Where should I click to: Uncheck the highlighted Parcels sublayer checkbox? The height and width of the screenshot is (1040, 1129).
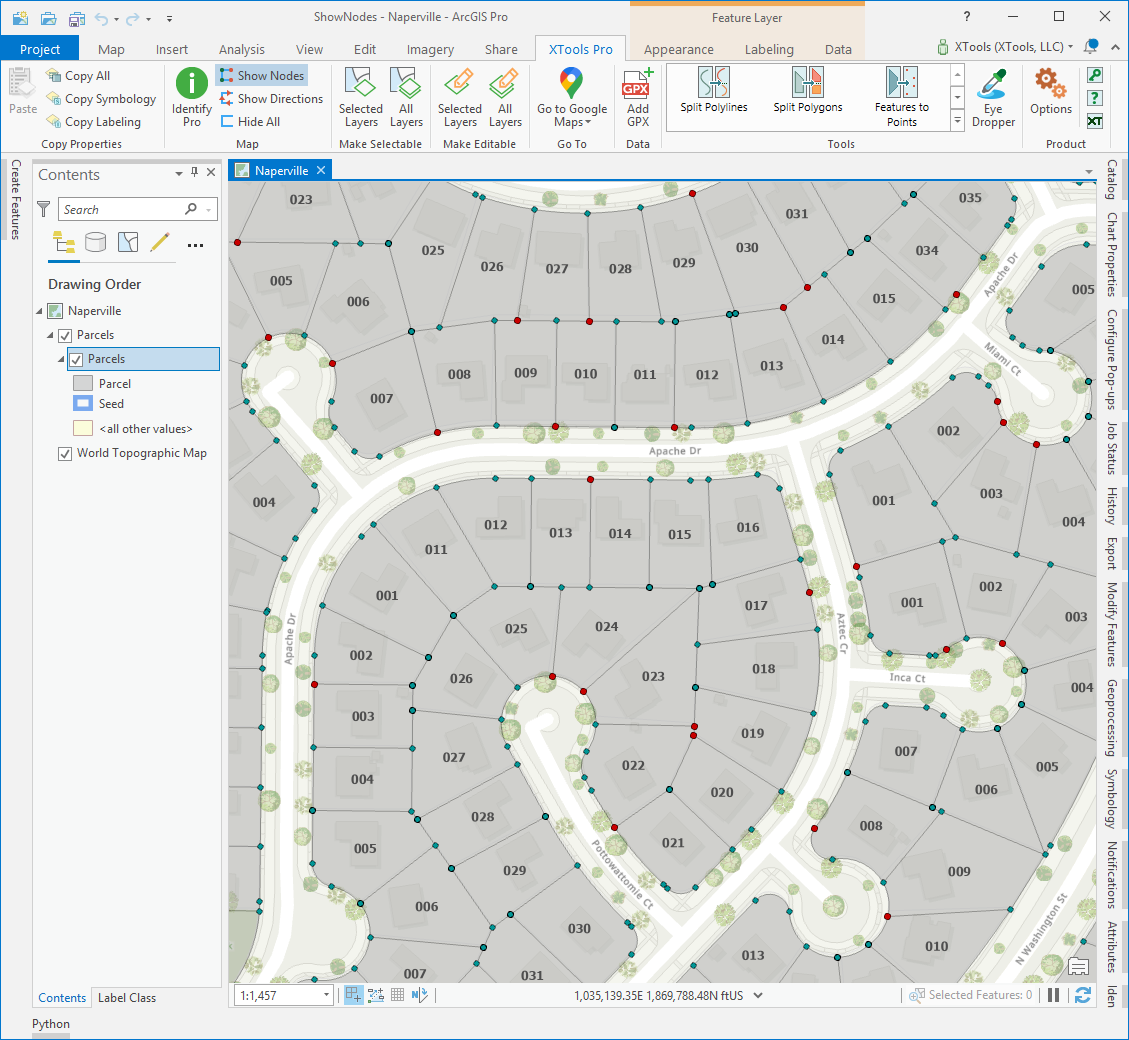(x=76, y=359)
